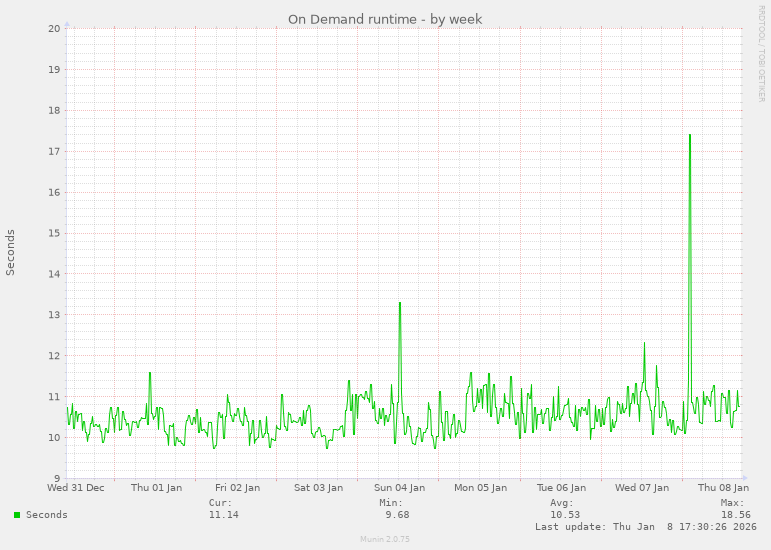Click the 'Seconds' legend label
Image resolution: width=771 pixels, height=550 pixels.
[47, 515]
